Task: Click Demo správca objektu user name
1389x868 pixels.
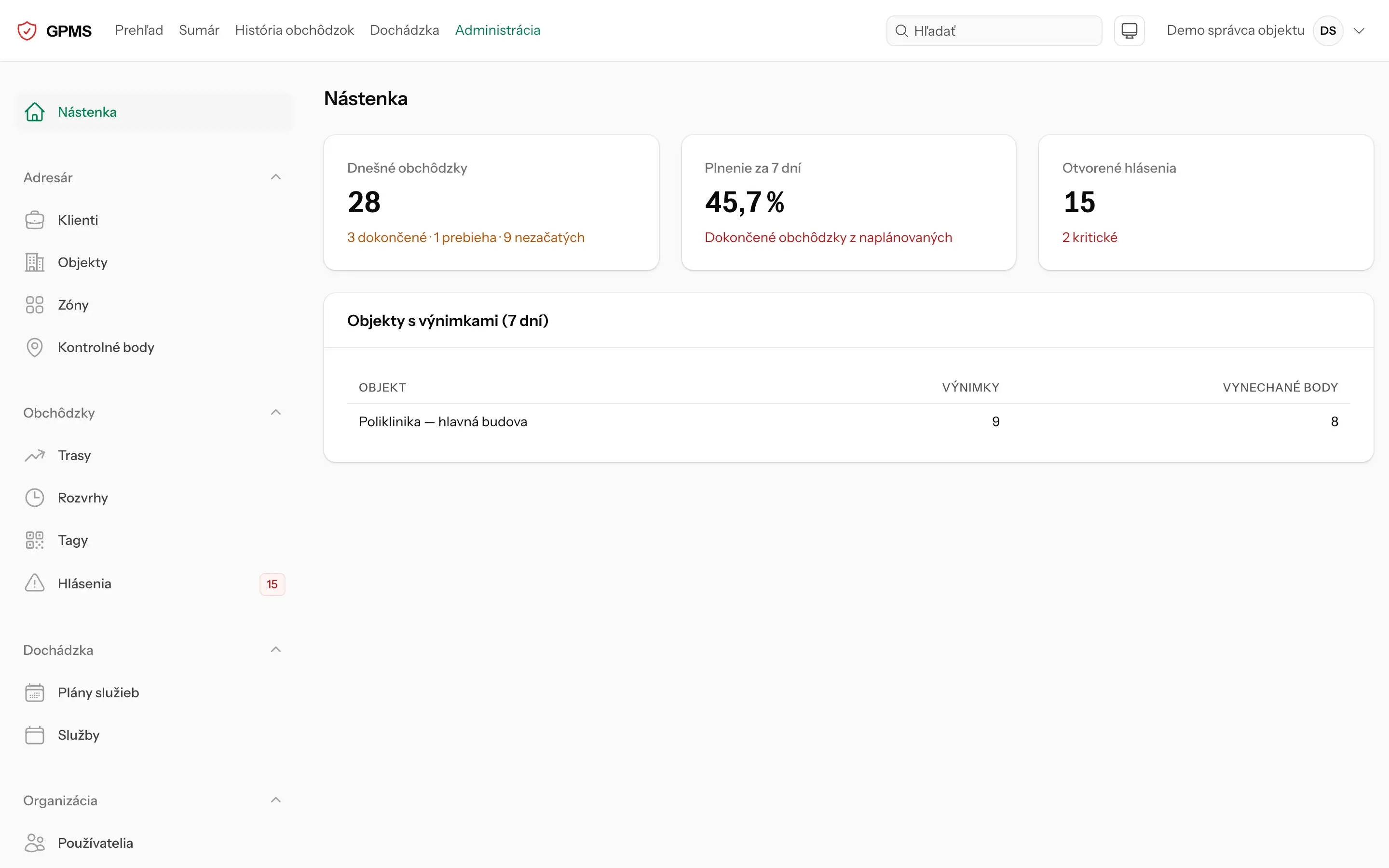Action: 1235,30
